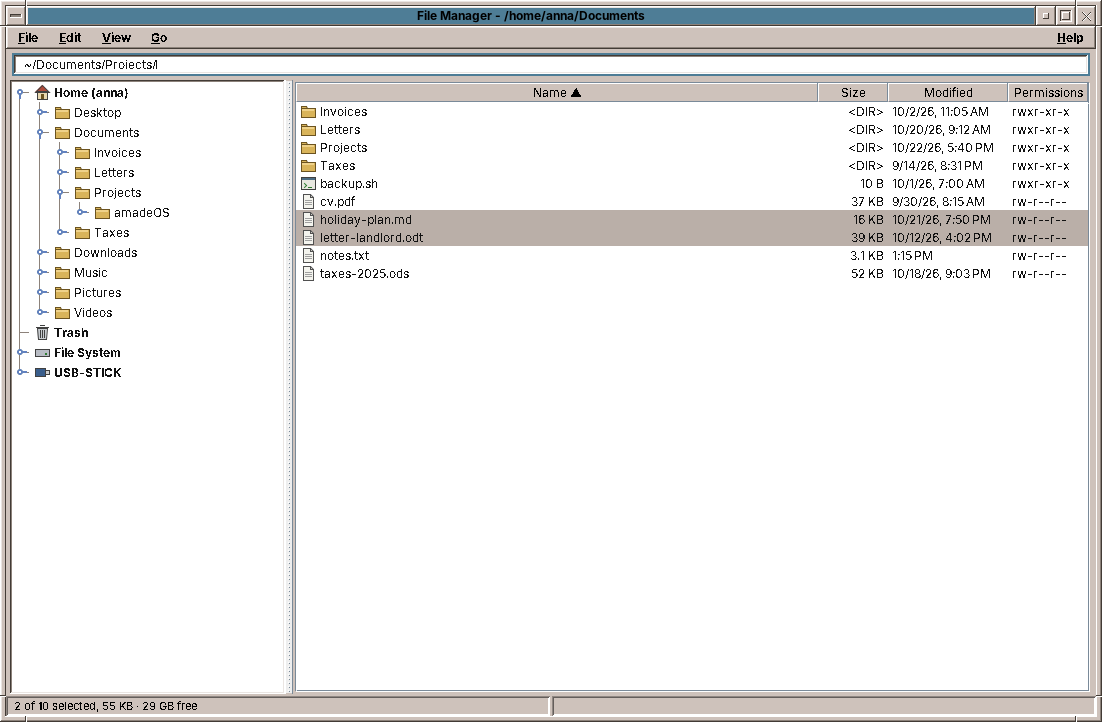The height and width of the screenshot is (722, 1102).
Task: Open the View menu
Action: (x=116, y=38)
